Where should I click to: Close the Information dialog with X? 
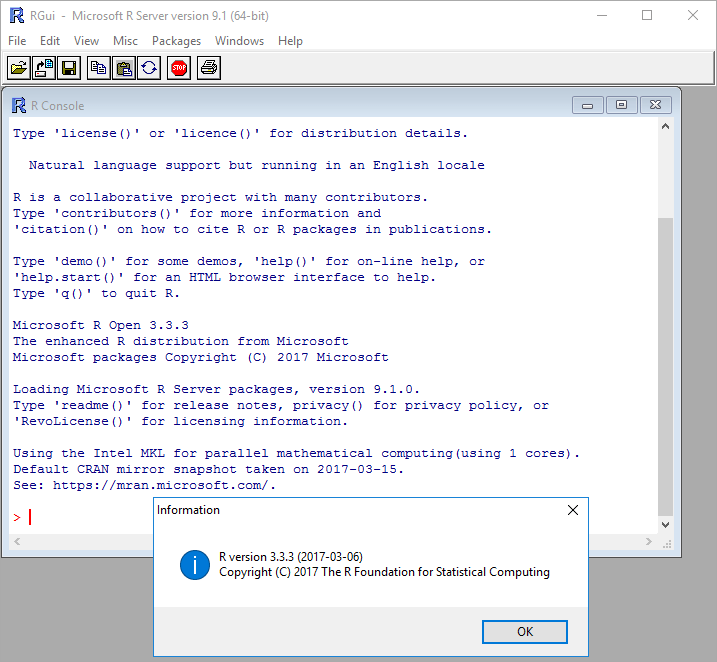(573, 510)
